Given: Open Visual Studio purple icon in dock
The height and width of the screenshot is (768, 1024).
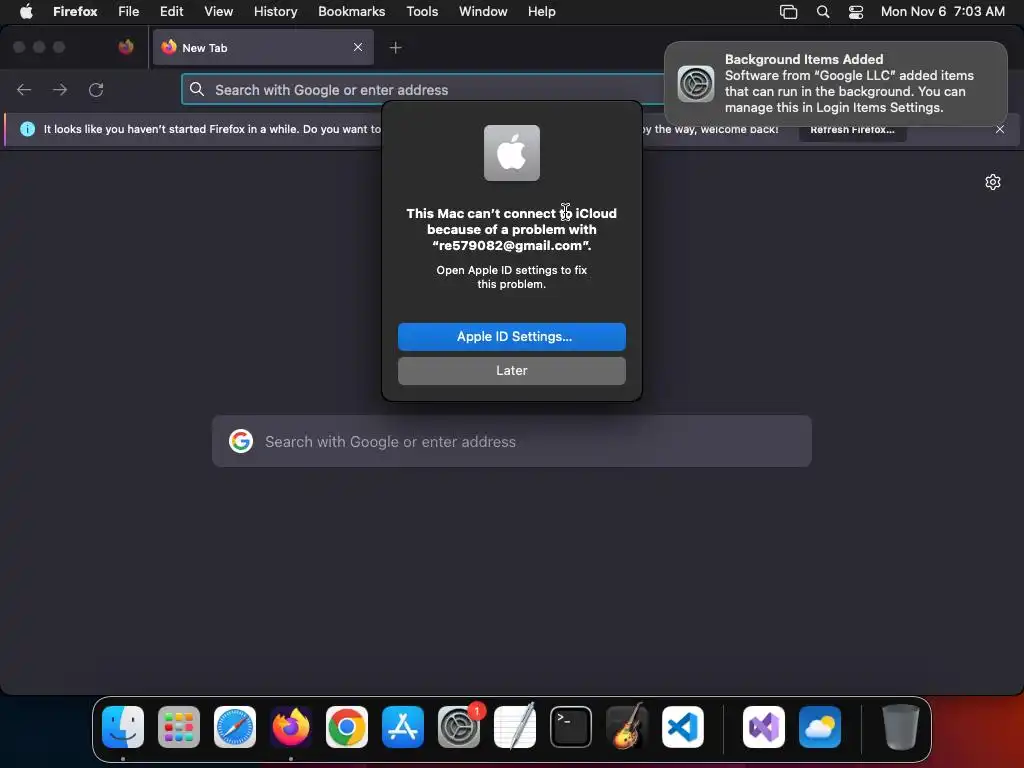Looking at the screenshot, I should pos(764,727).
